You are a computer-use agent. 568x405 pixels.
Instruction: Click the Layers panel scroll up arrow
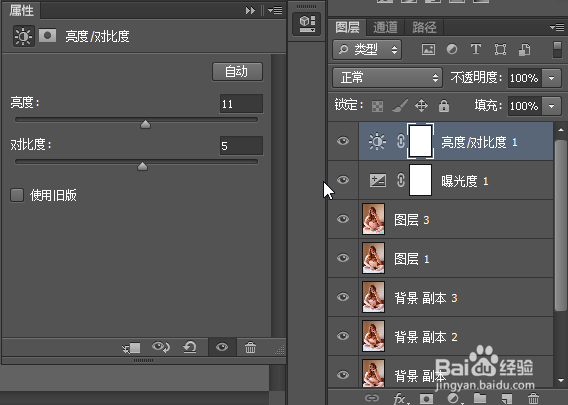561,130
